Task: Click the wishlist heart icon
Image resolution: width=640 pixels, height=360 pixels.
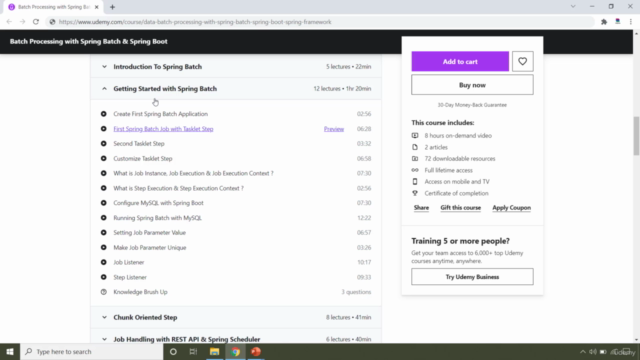Action: (x=522, y=62)
